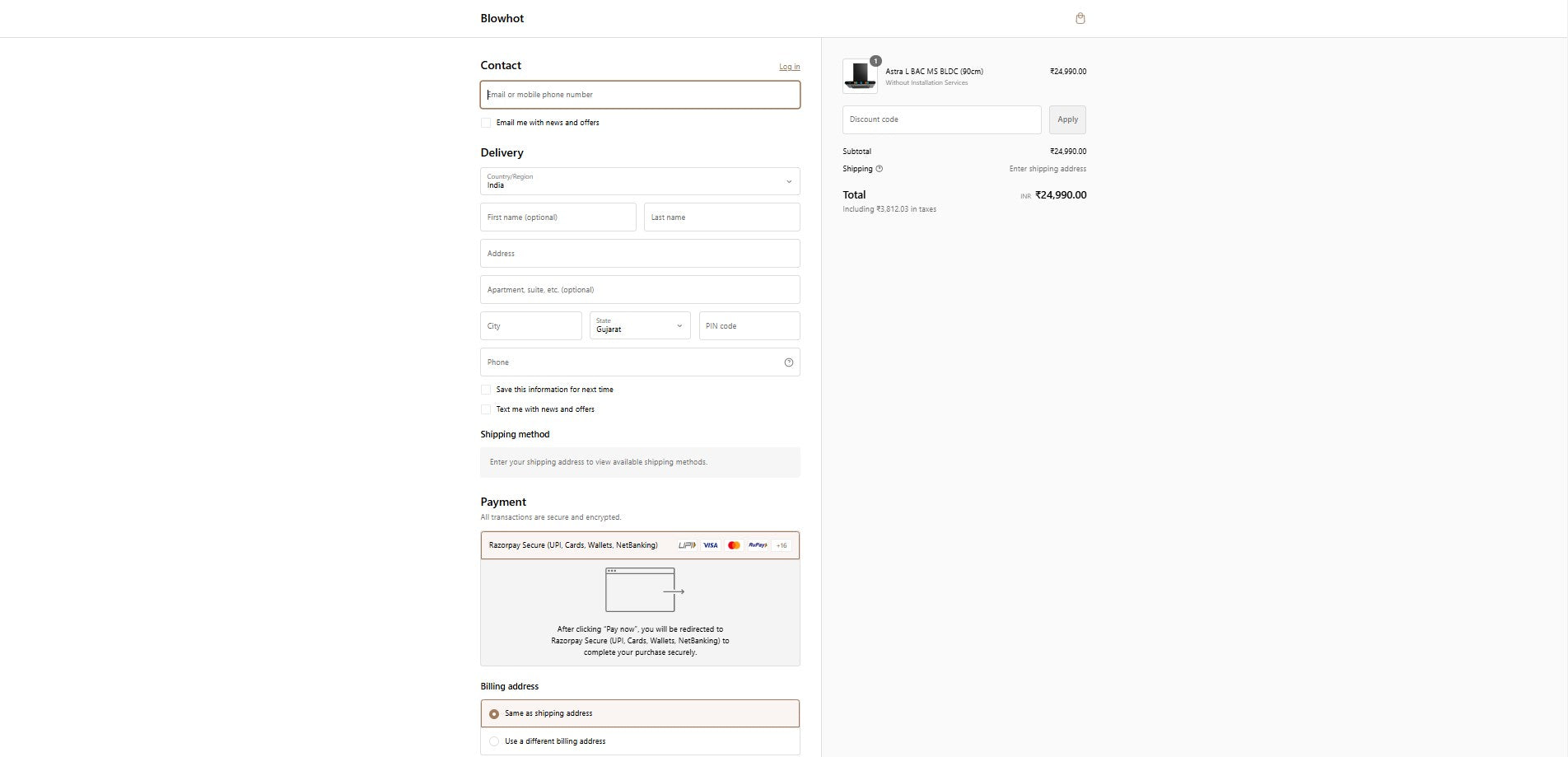Expand the State dropdown showing Gujarat

point(640,326)
